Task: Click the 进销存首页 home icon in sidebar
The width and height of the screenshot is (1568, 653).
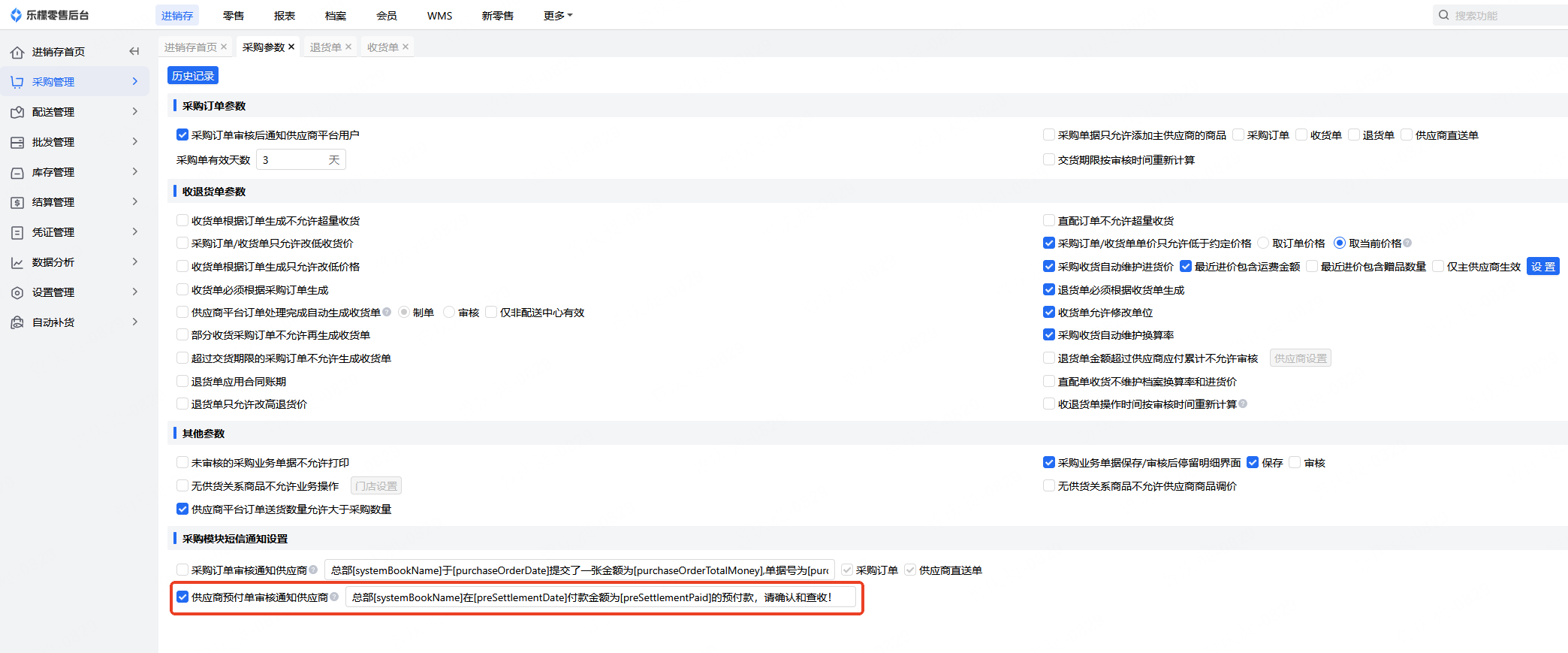Action: [x=17, y=52]
